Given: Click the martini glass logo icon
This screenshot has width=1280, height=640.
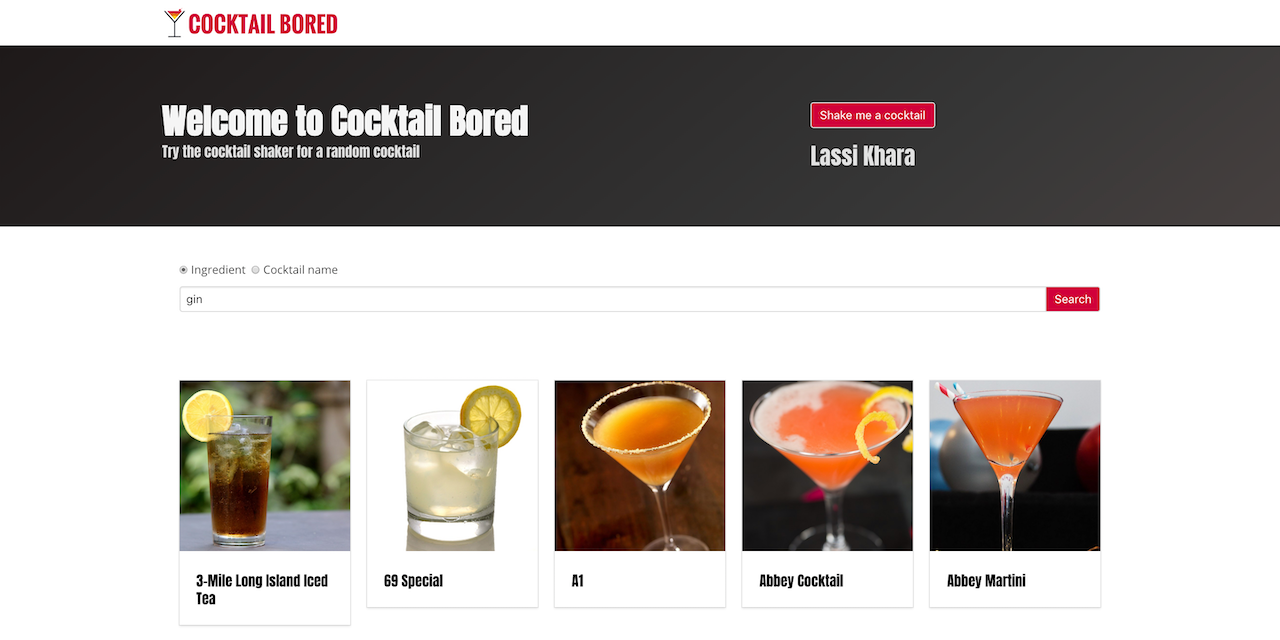Looking at the screenshot, I should coord(175,23).
